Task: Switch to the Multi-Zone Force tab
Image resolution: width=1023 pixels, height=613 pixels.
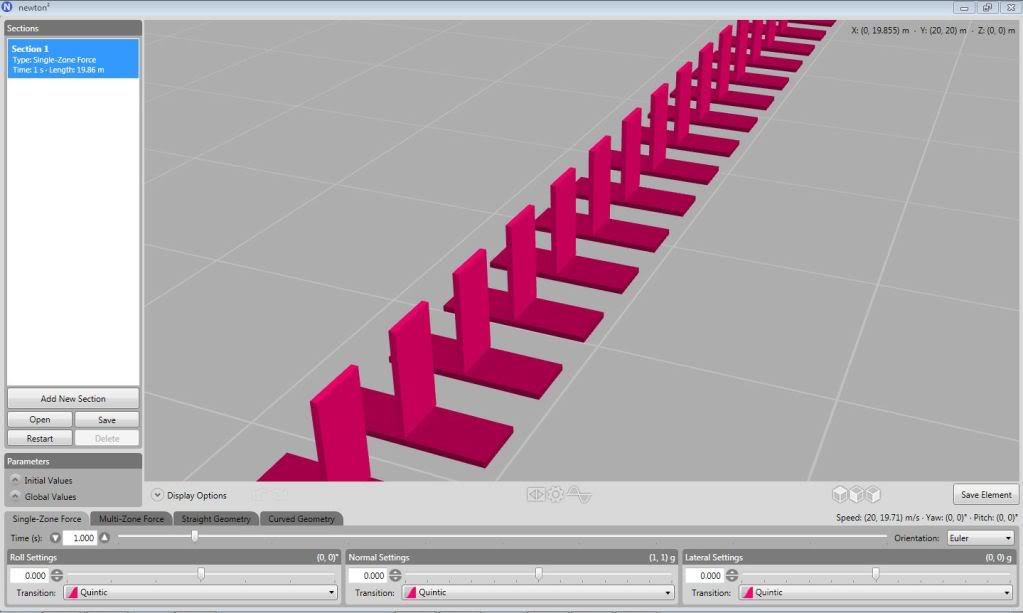Action: coord(131,519)
